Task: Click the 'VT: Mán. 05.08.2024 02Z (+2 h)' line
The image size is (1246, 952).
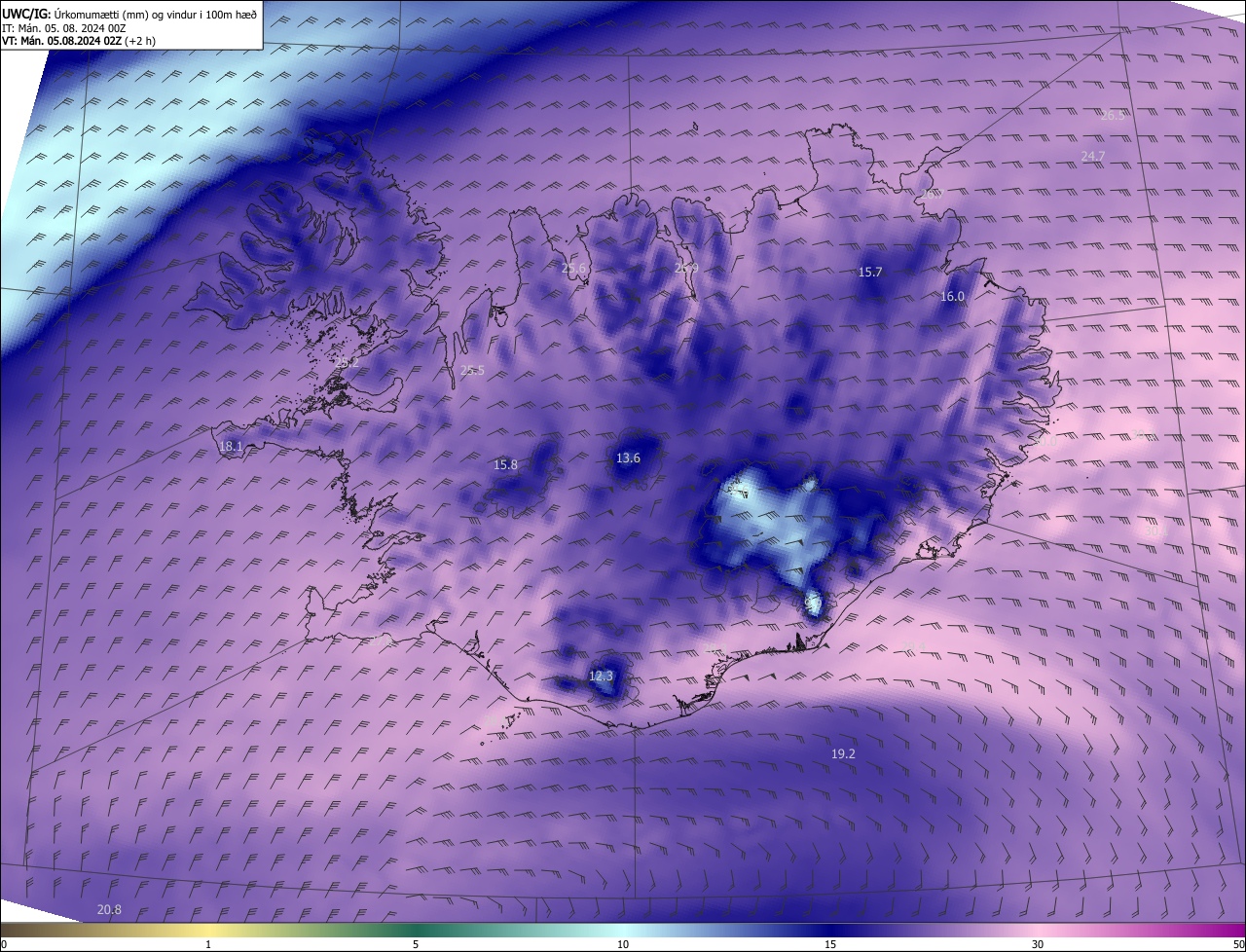Action: pos(79,41)
